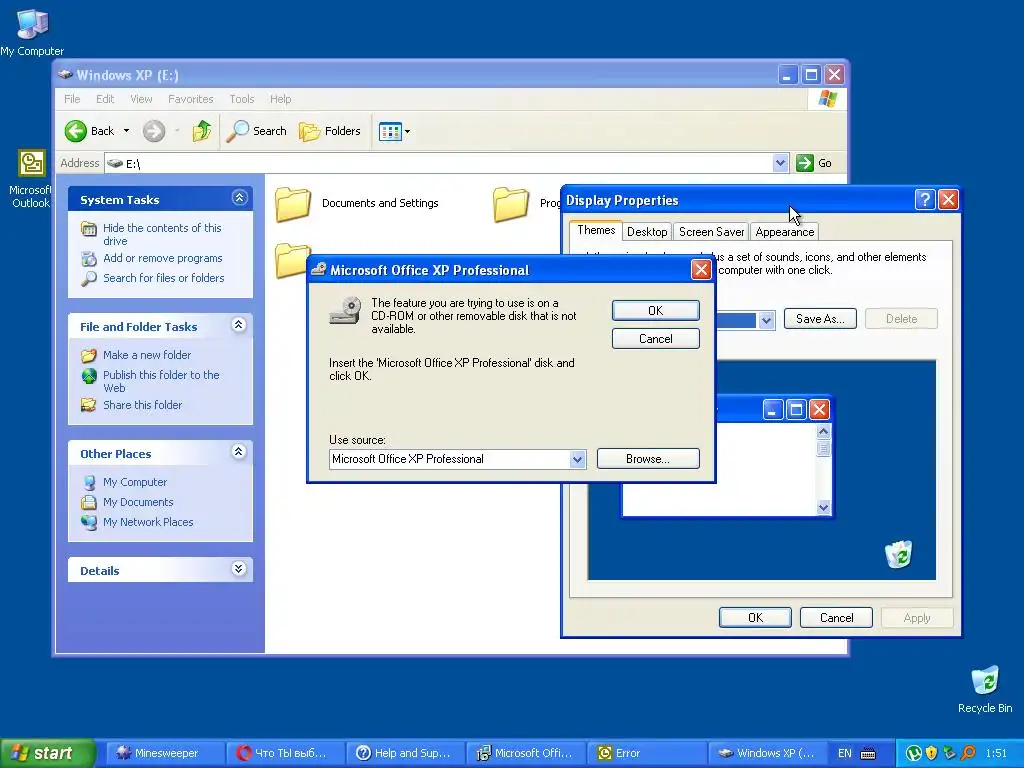
Task: Go Back in Explorer toolbar
Action: [x=90, y=131]
